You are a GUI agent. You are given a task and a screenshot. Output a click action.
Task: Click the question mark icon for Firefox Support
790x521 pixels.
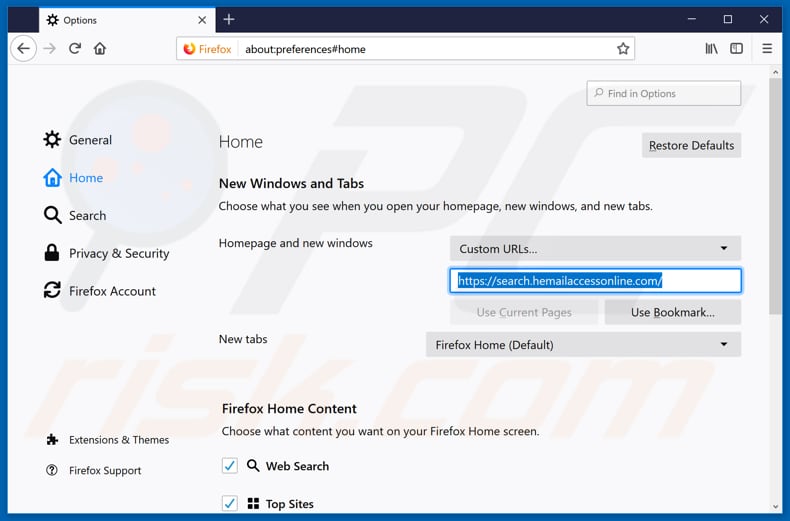click(x=51, y=470)
